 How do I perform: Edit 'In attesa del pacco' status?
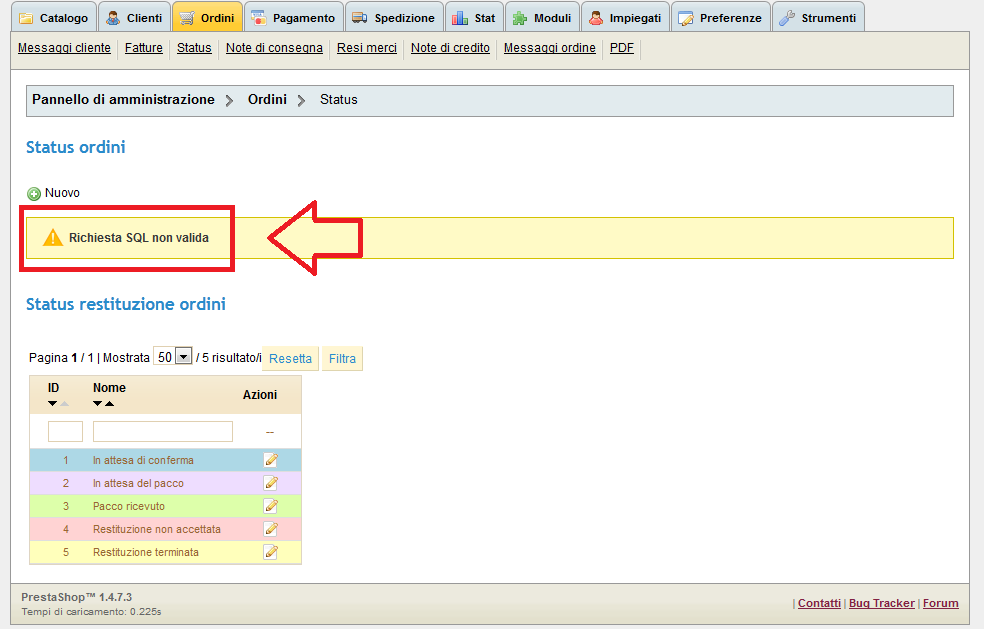tap(270, 483)
